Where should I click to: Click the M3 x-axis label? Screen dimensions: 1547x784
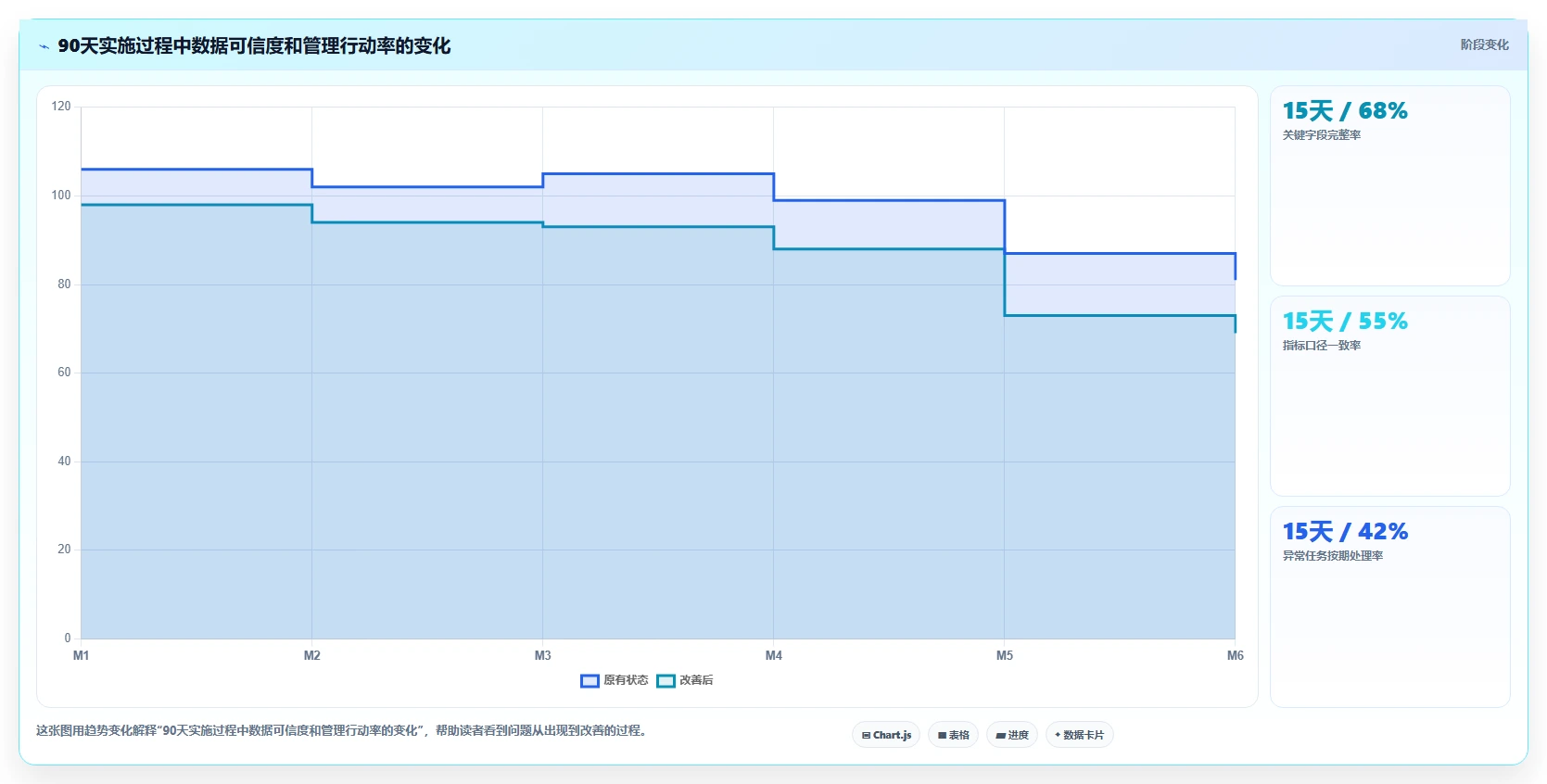543,655
